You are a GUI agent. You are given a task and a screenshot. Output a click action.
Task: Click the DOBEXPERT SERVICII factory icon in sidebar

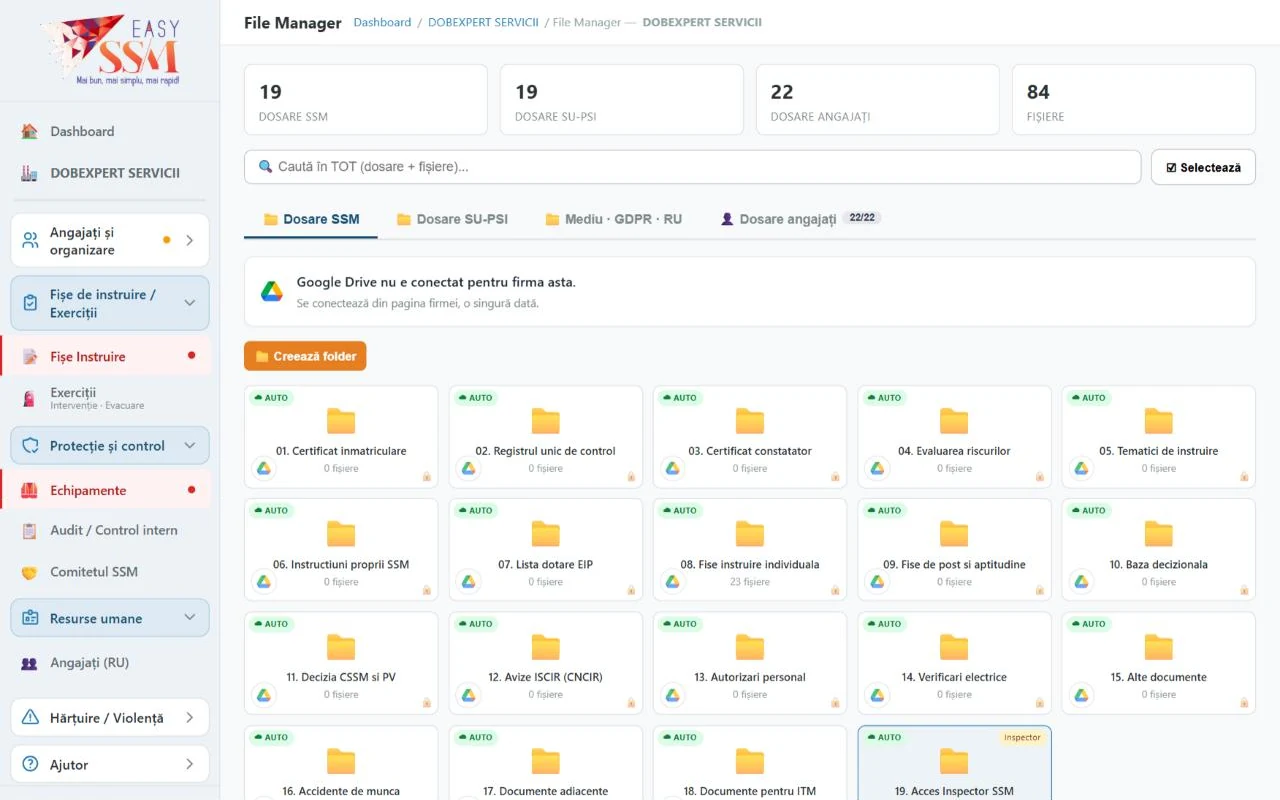(30, 173)
